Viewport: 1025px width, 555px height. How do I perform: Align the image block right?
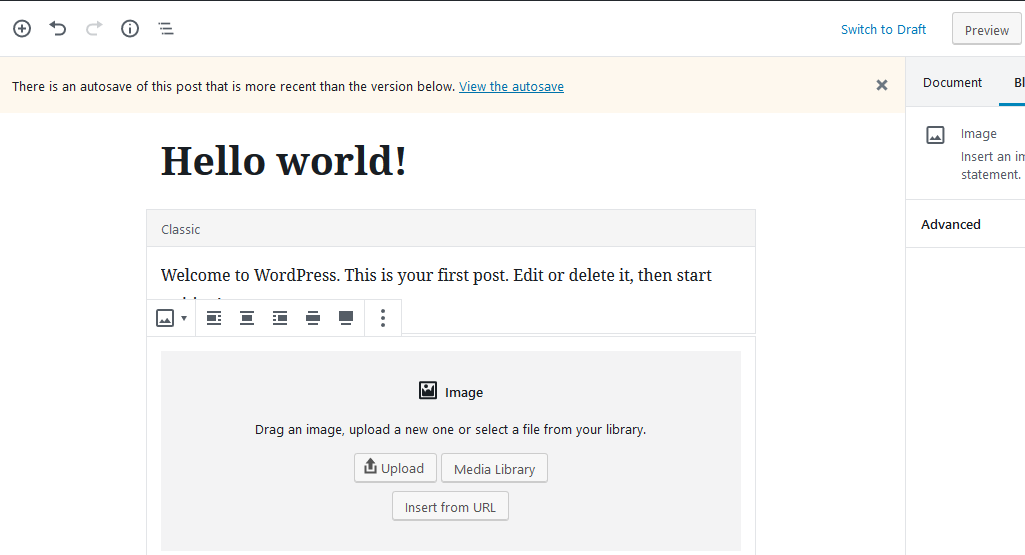click(280, 318)
